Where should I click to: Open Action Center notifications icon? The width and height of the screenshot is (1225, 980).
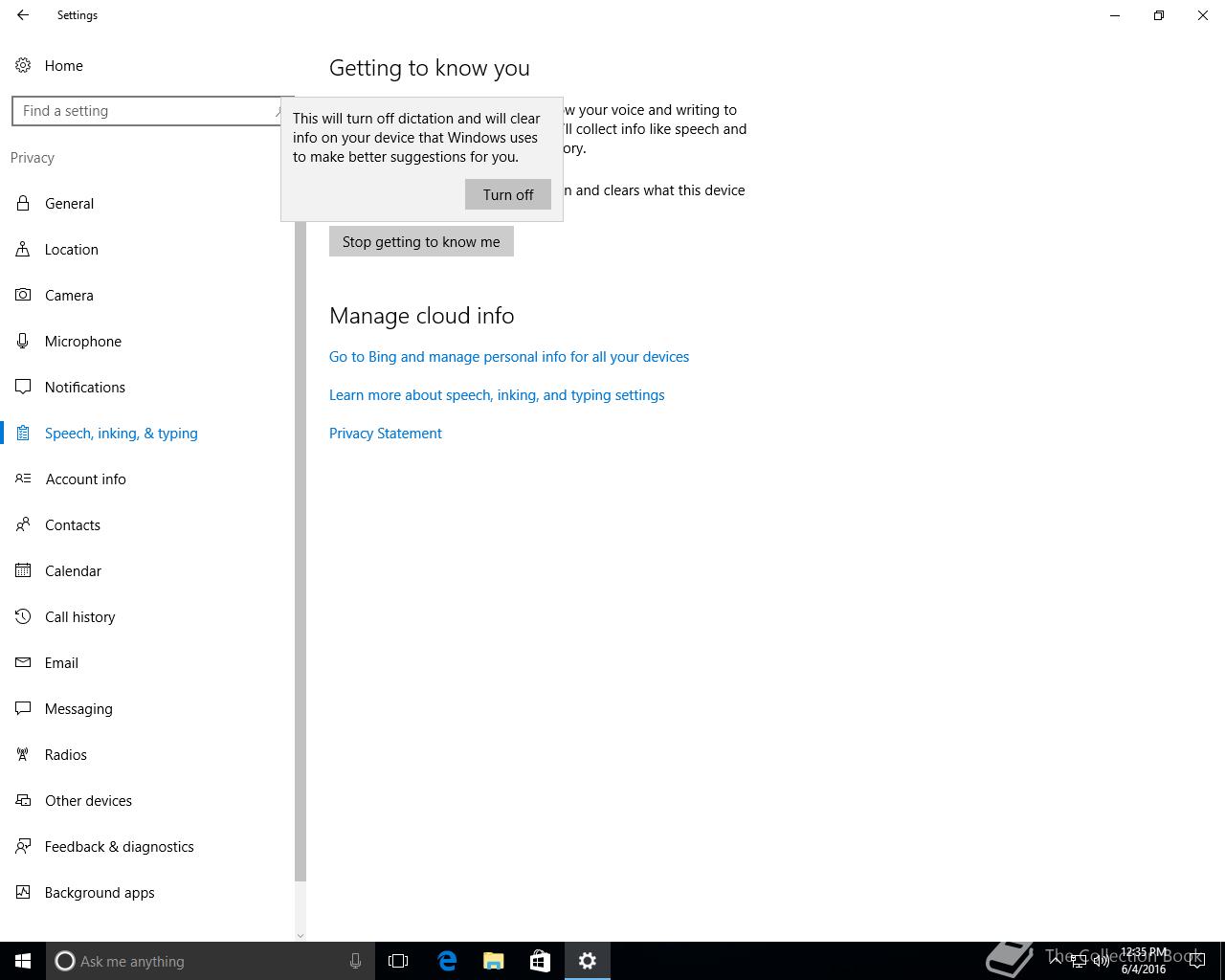coord(1196,961)
